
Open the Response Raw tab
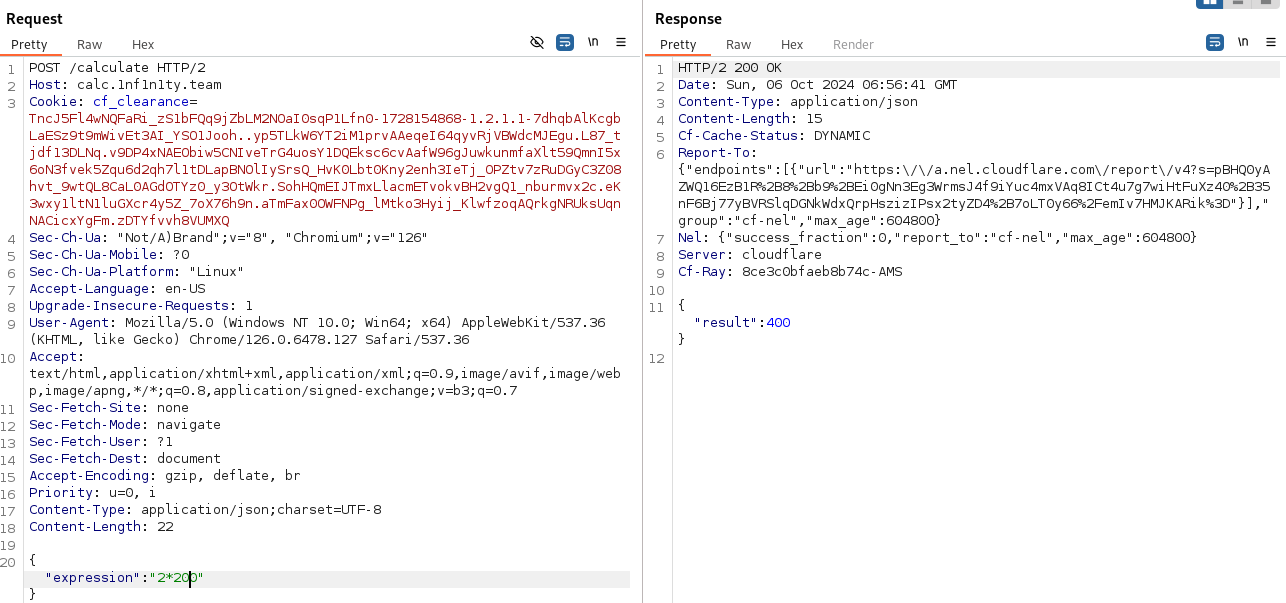739,44
